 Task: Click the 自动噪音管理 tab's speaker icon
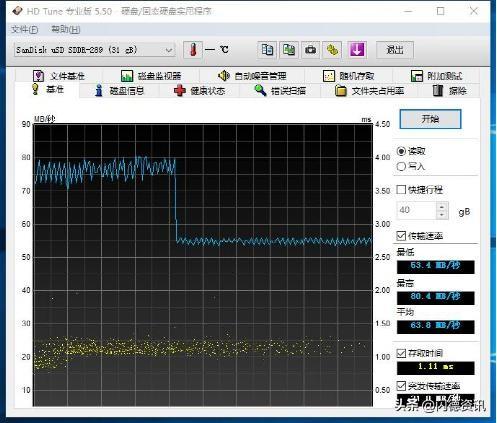tap(224, 76)
